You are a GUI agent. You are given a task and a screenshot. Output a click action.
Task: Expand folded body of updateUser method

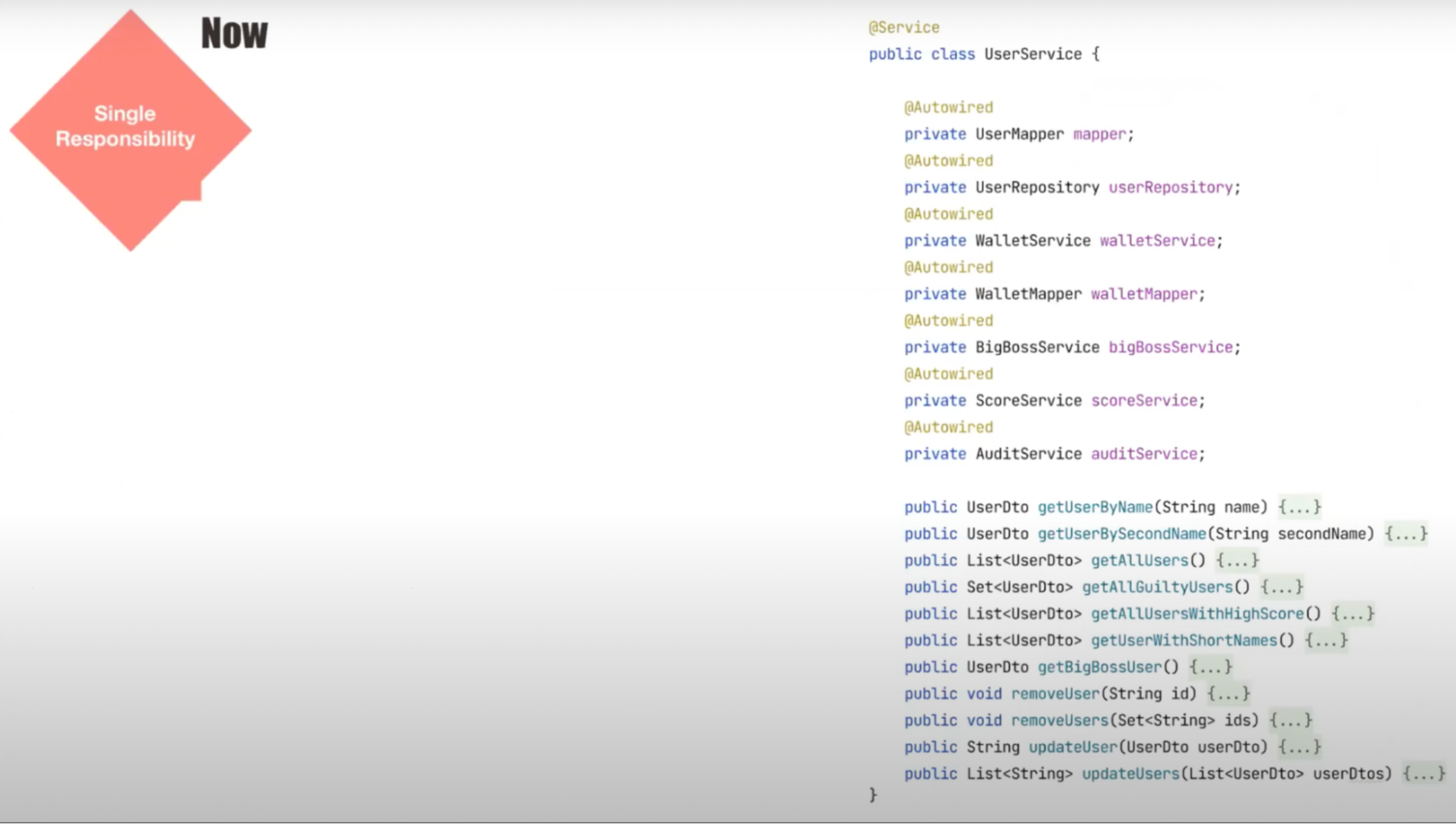point(1299,747)
